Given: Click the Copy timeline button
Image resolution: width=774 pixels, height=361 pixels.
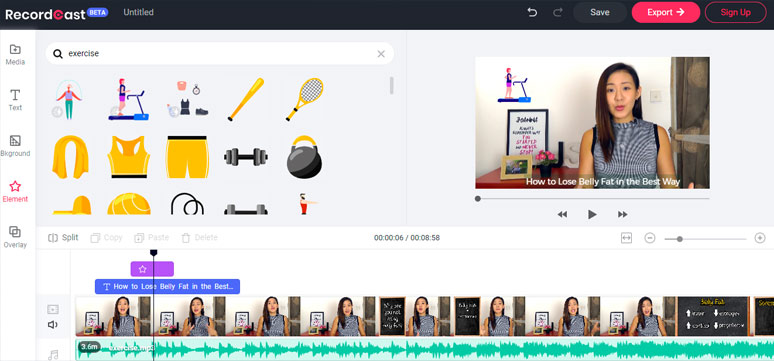Looking at the screenshot, I should tap(107, 238).
